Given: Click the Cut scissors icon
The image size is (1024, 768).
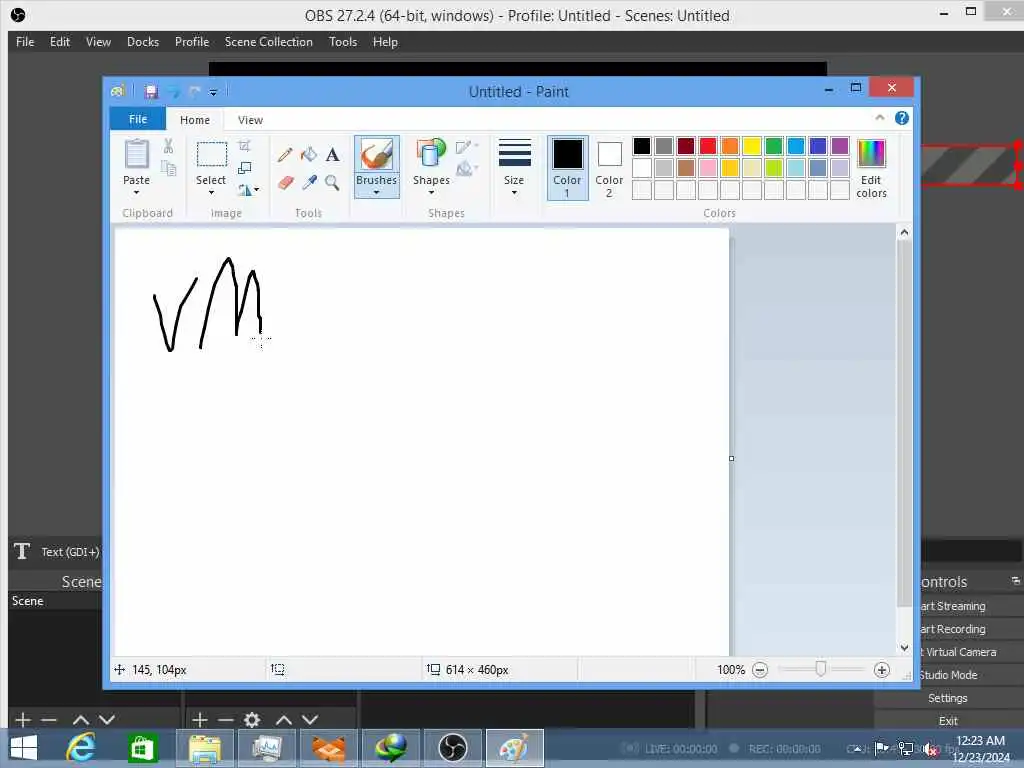Looking at the screenshot, I should click(x=168, y=146).
